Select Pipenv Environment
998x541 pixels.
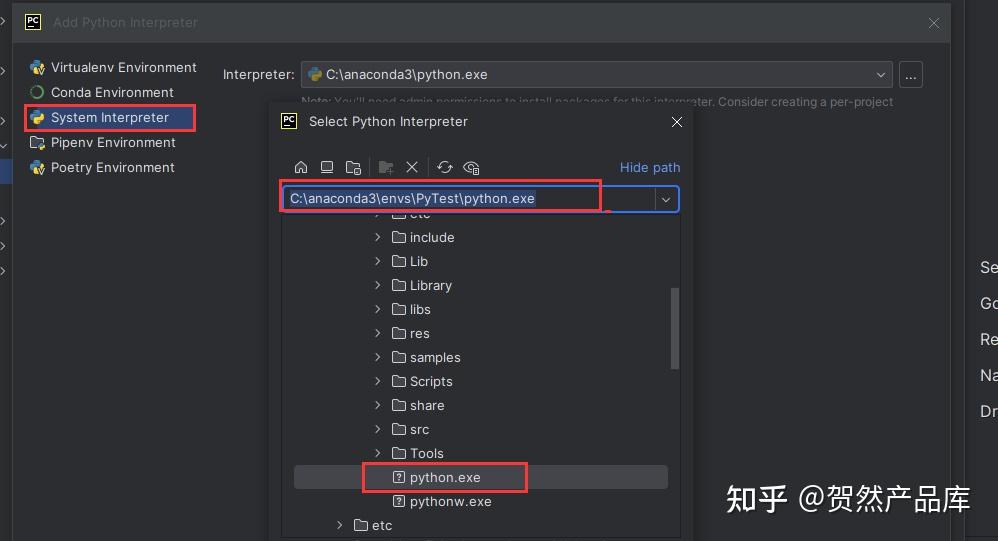[112, 143]
